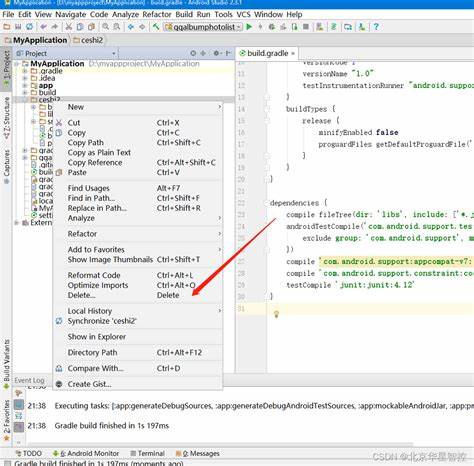This screenshot has width=474, height=466.
Task: Click the lightbulb intention icon in editor
Action: point(276,314)
